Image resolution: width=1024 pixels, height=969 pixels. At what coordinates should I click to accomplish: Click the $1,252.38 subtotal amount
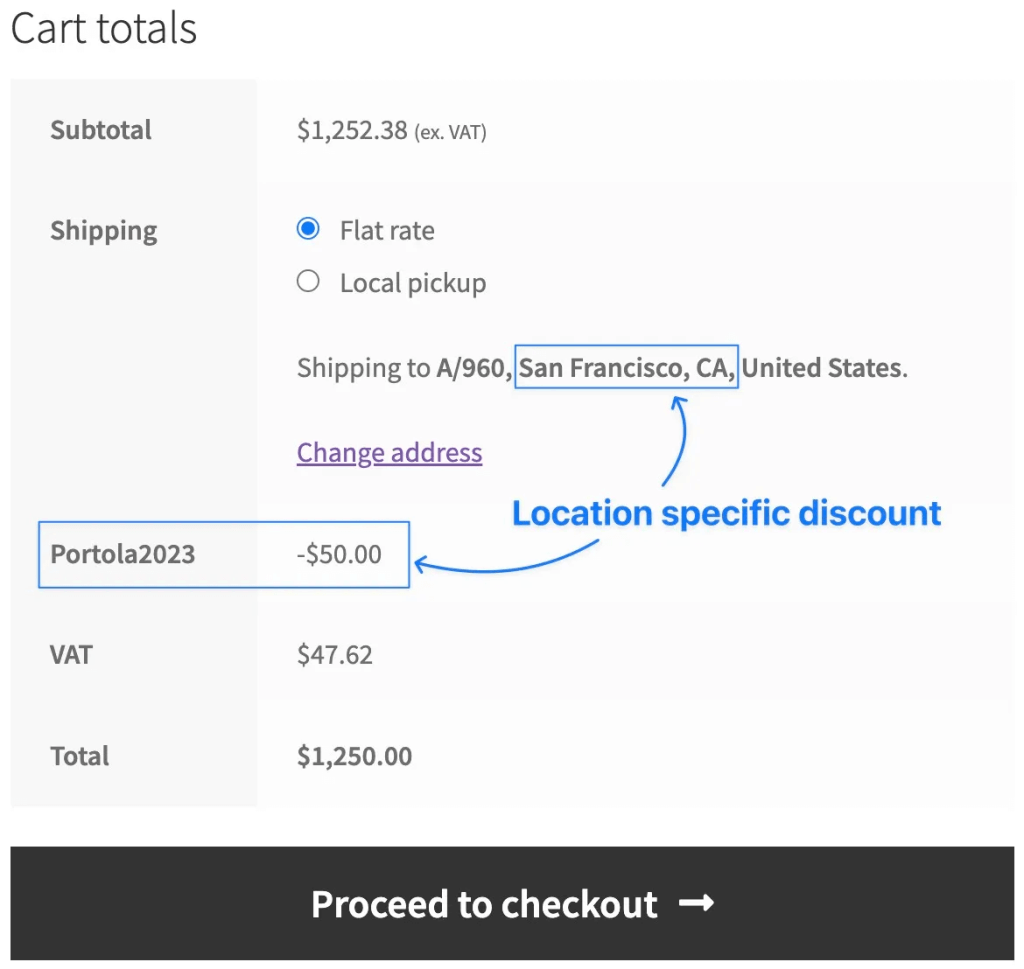click(x=352, y=130)
